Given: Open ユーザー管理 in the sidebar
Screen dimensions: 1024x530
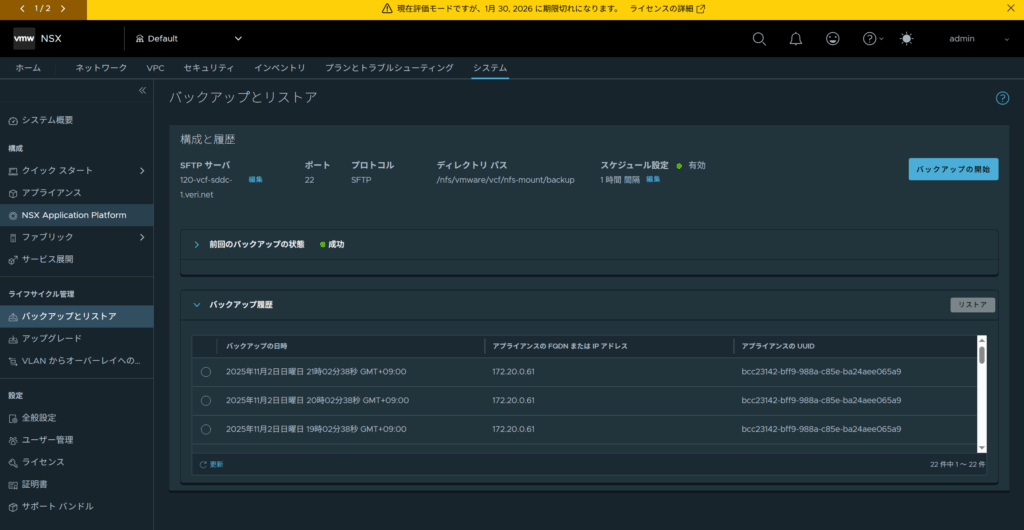Looking at the screenshot, I should [x=47, y=440].
